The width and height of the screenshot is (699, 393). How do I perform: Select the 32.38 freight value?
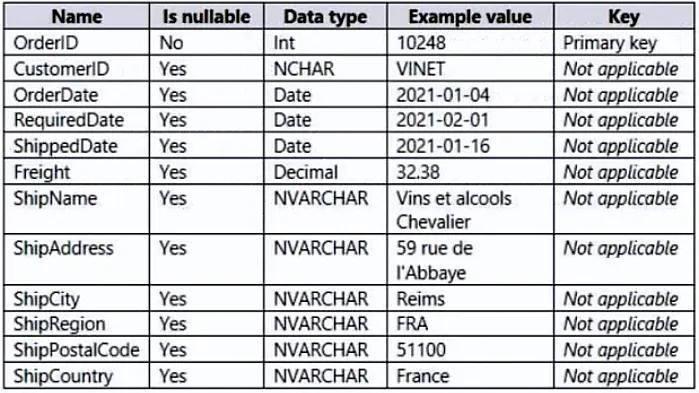418,172
